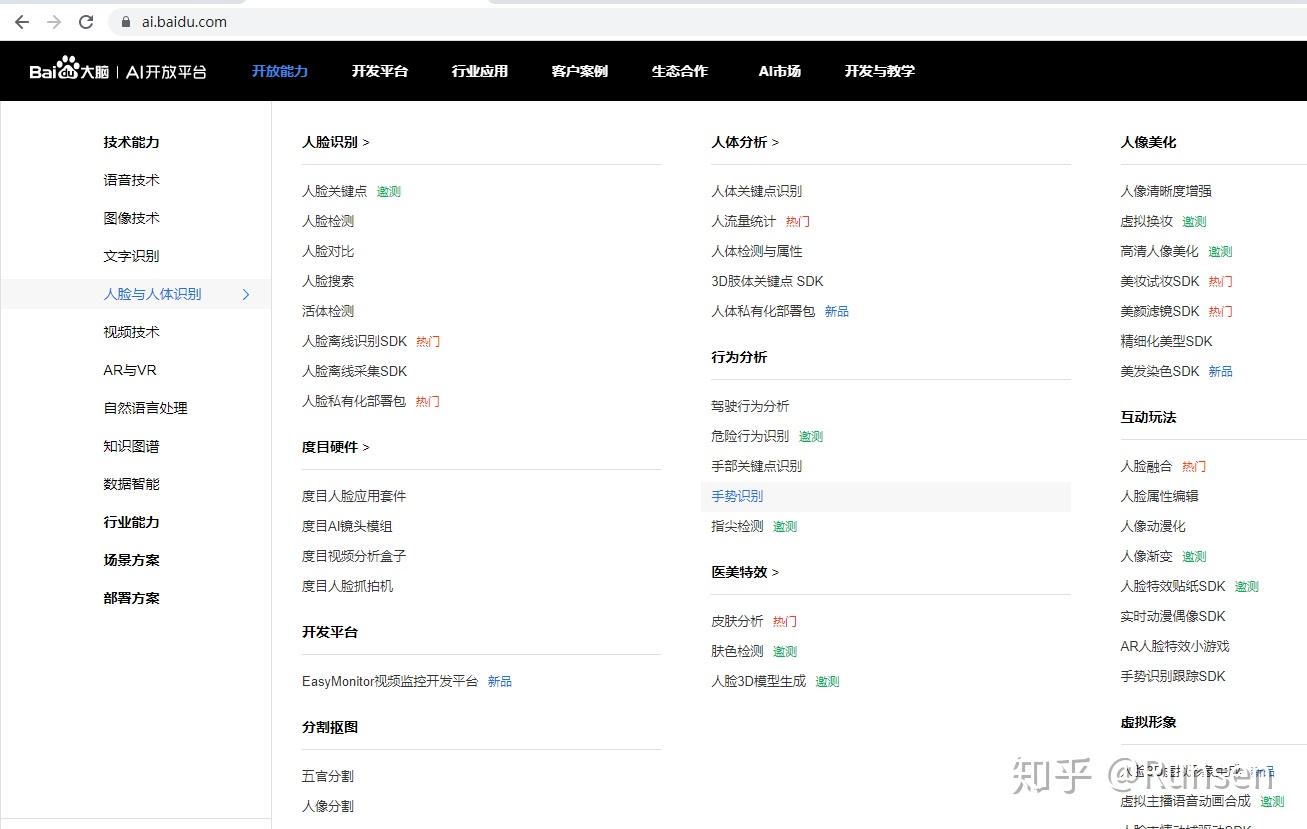The height and width of the screenshot is (829, 1307).
Task: Open the 人脸检测 link
Action: point(328,221)
